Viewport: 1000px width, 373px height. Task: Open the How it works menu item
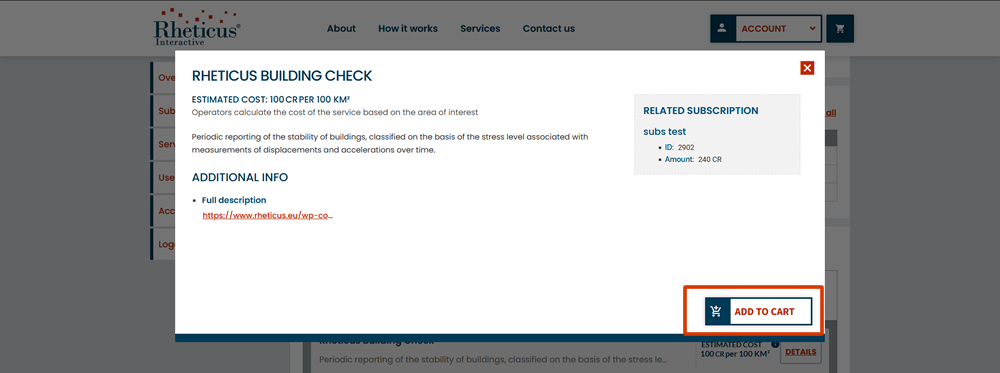pyautogui.click(x=408, y=29)
